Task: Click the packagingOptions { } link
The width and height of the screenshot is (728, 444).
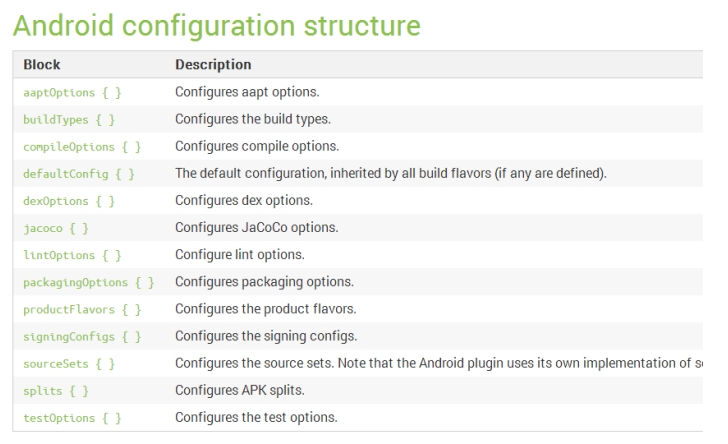Action: pos(87,282)
